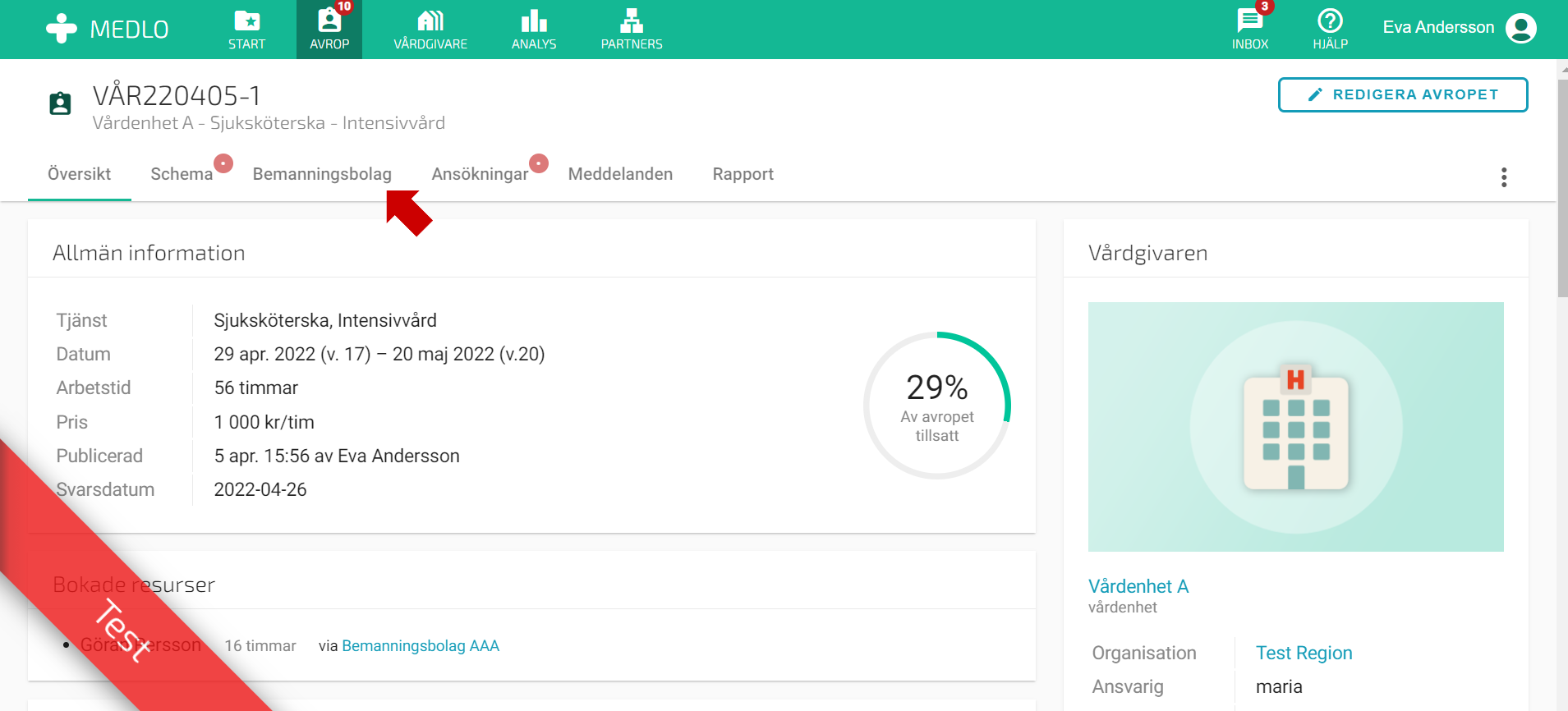Click the 'maria' ansvarig value
The image size is (1568, 711).
tap(1279, 686)
